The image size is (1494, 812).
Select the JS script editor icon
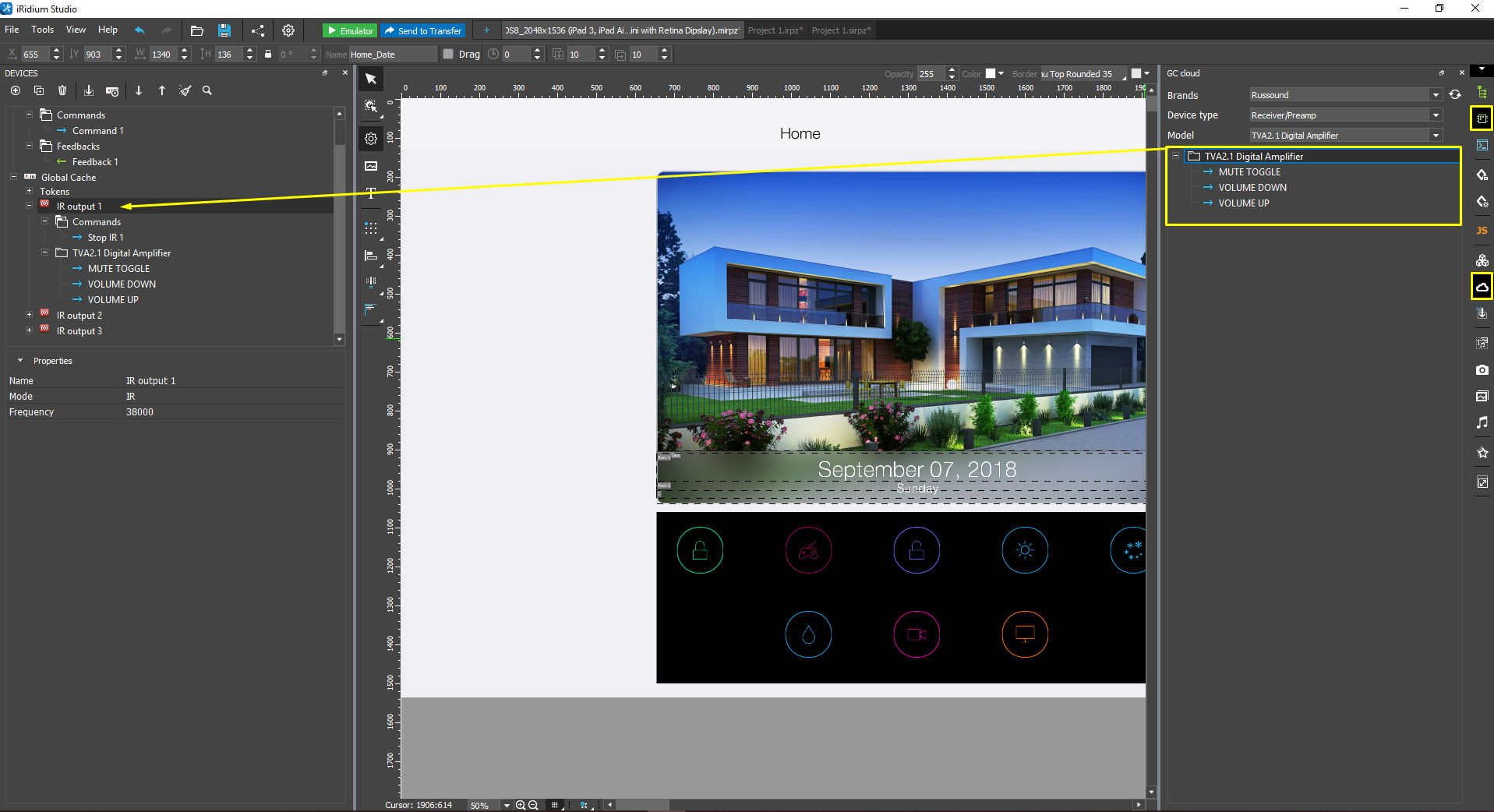(1482, 230)
